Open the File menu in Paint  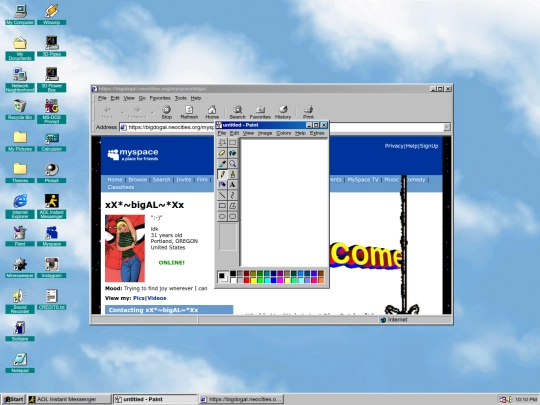tap(222, 133)
